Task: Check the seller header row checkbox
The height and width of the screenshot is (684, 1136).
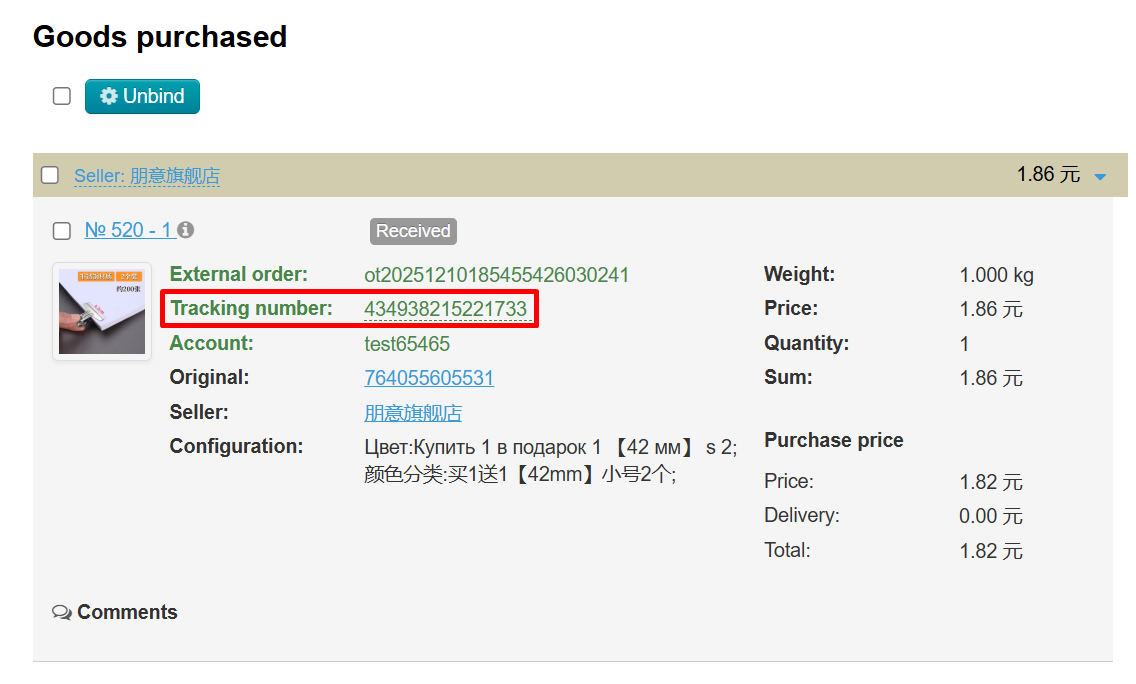Action: (x=50, y=176)
